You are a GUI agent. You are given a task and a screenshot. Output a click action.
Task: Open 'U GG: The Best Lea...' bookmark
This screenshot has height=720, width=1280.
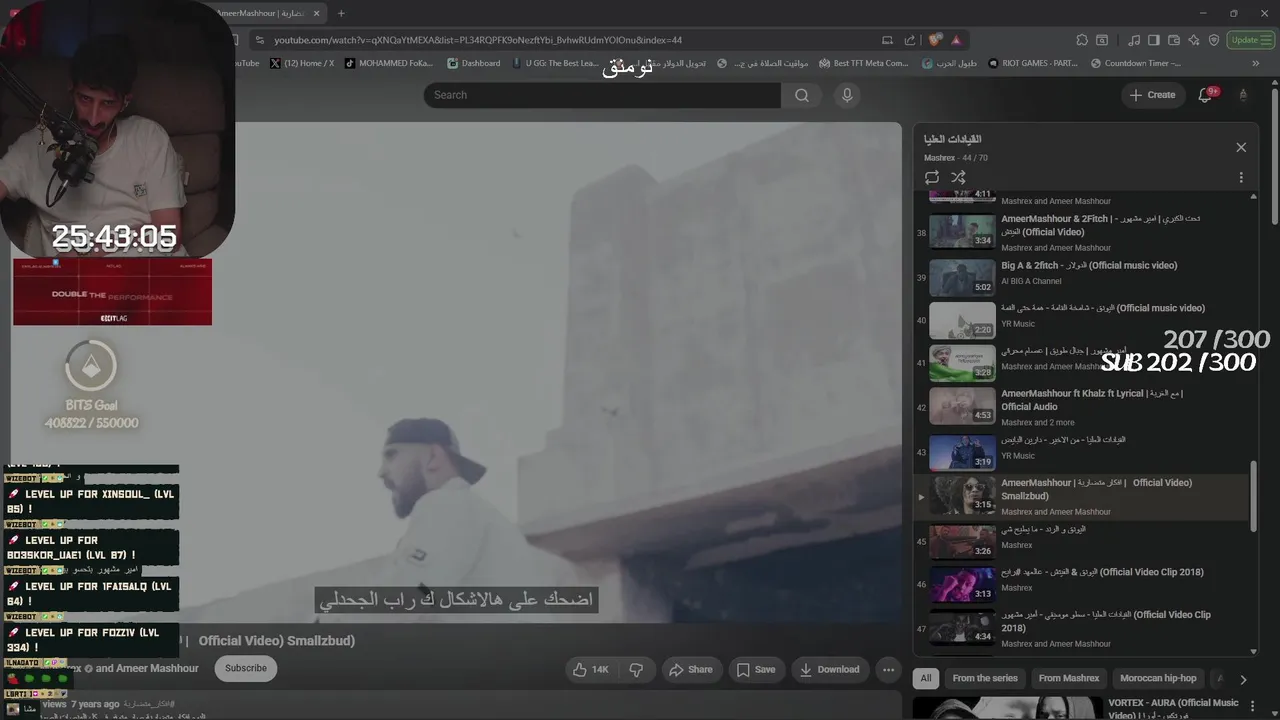555,63
